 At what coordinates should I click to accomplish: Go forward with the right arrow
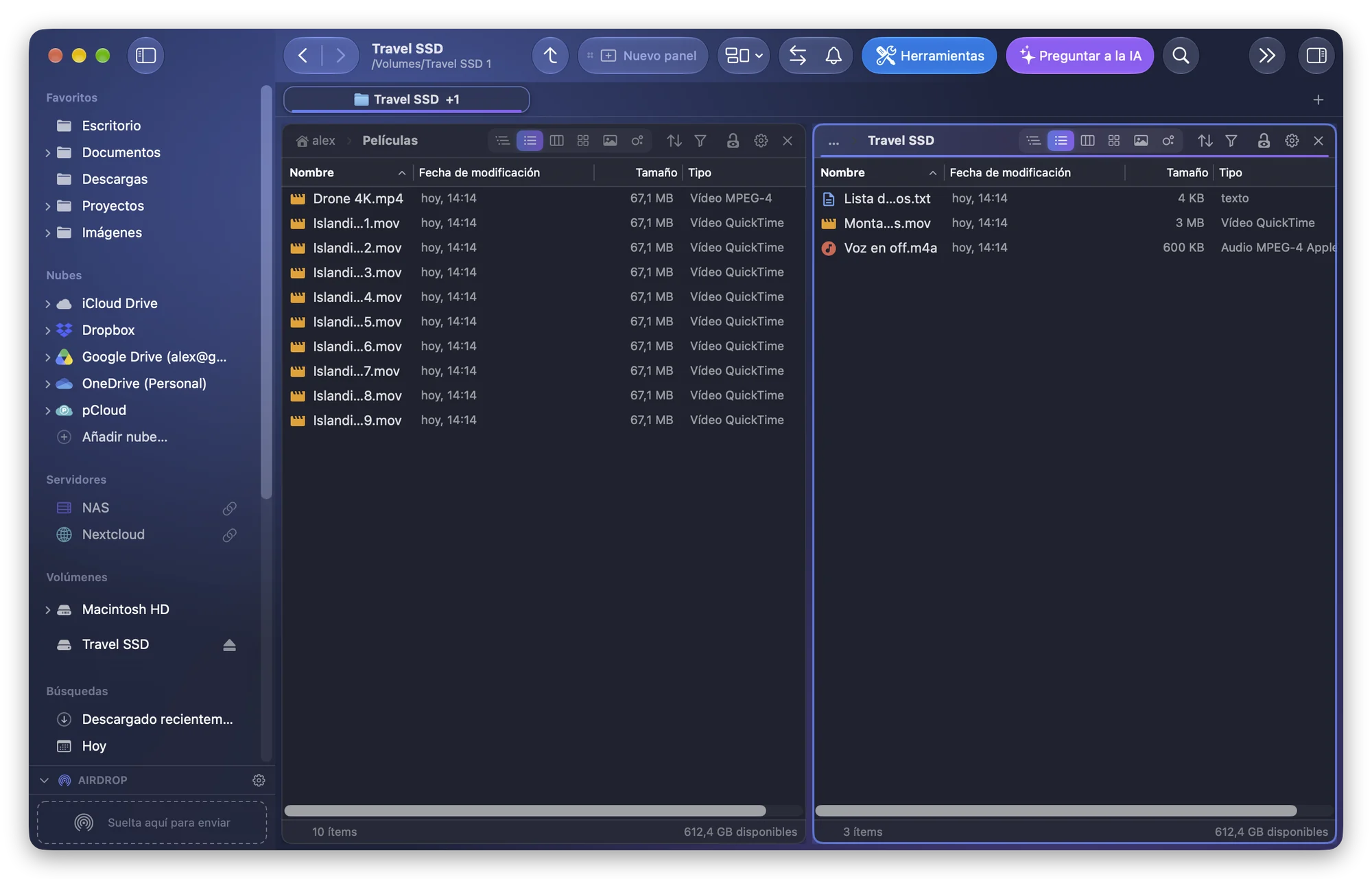(x=340, y=56)
